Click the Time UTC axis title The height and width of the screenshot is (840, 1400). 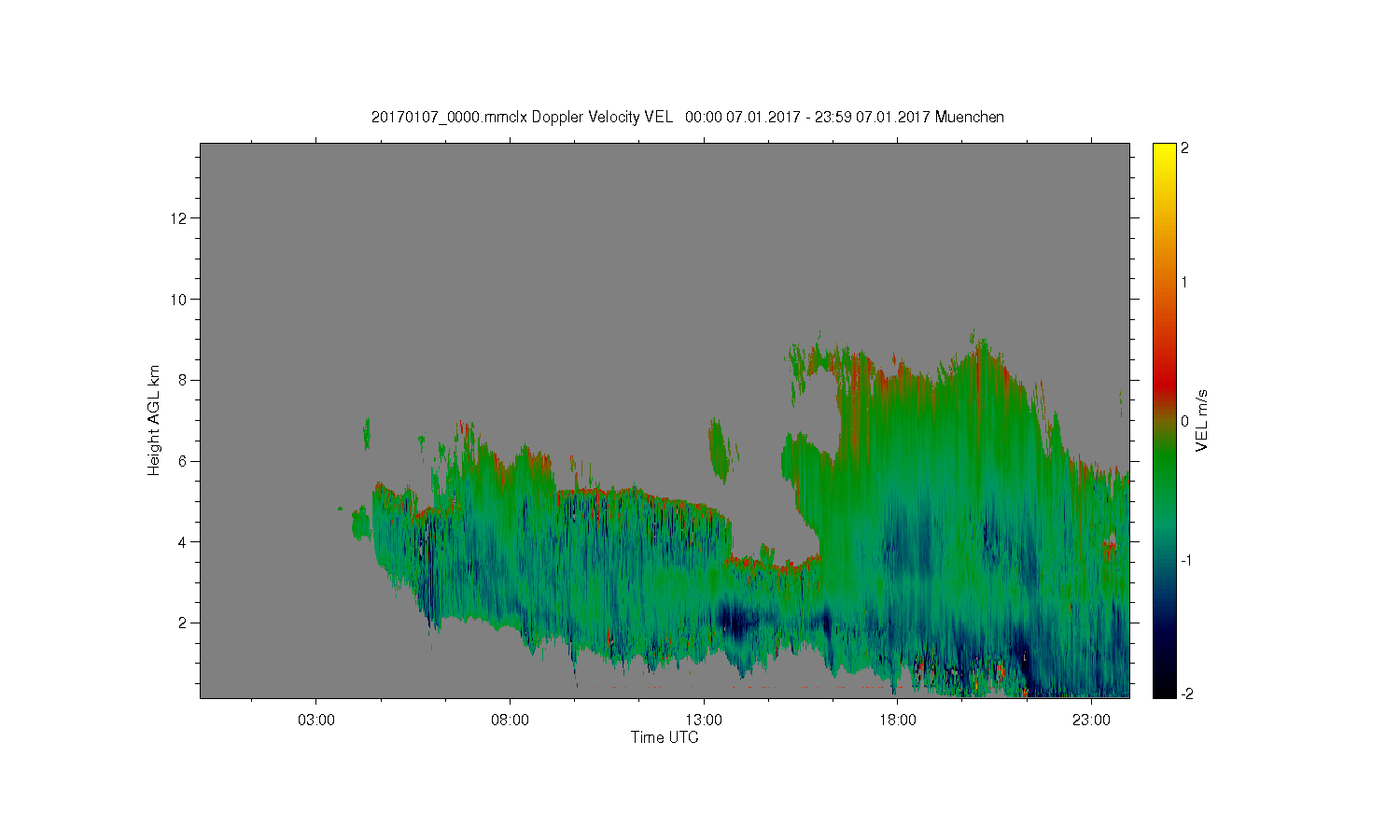(665, 737)
